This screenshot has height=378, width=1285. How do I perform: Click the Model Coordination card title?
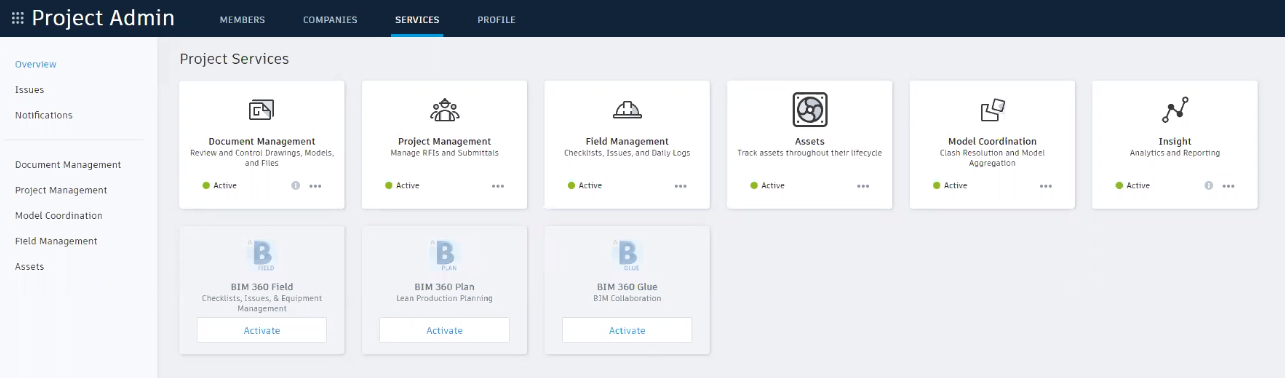click(992, 141)
